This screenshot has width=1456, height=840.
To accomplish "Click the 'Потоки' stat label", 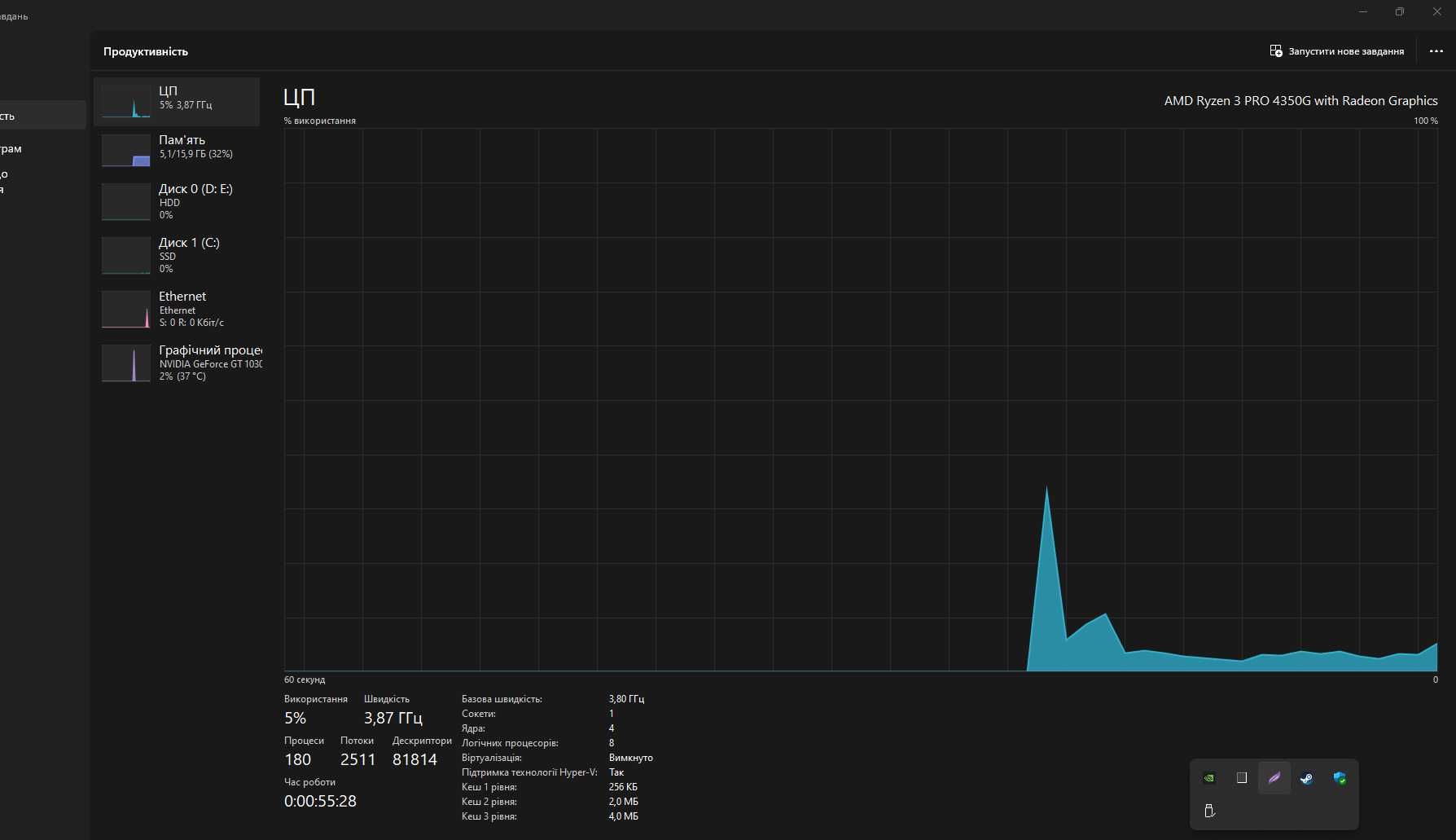I will [357, 741].
